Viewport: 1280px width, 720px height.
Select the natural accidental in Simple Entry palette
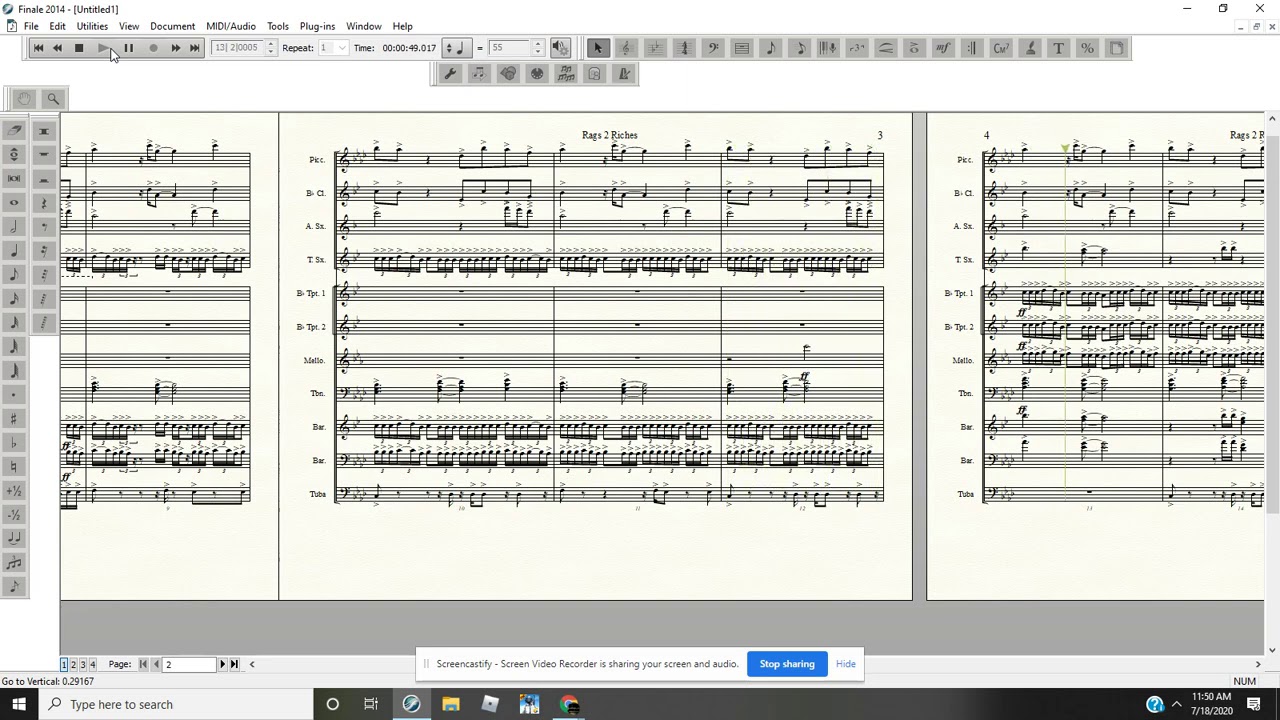pos(14,466)
